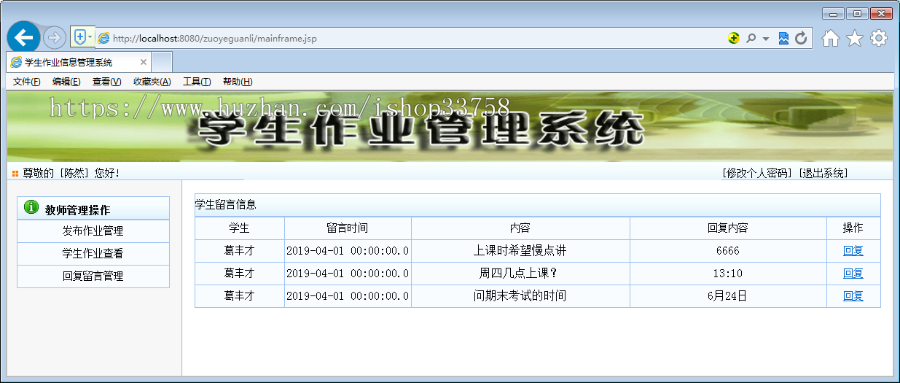The width and height of the screenshot is (900, 383).
Task: Open the blue shield security icon
Action: (80, 37)
